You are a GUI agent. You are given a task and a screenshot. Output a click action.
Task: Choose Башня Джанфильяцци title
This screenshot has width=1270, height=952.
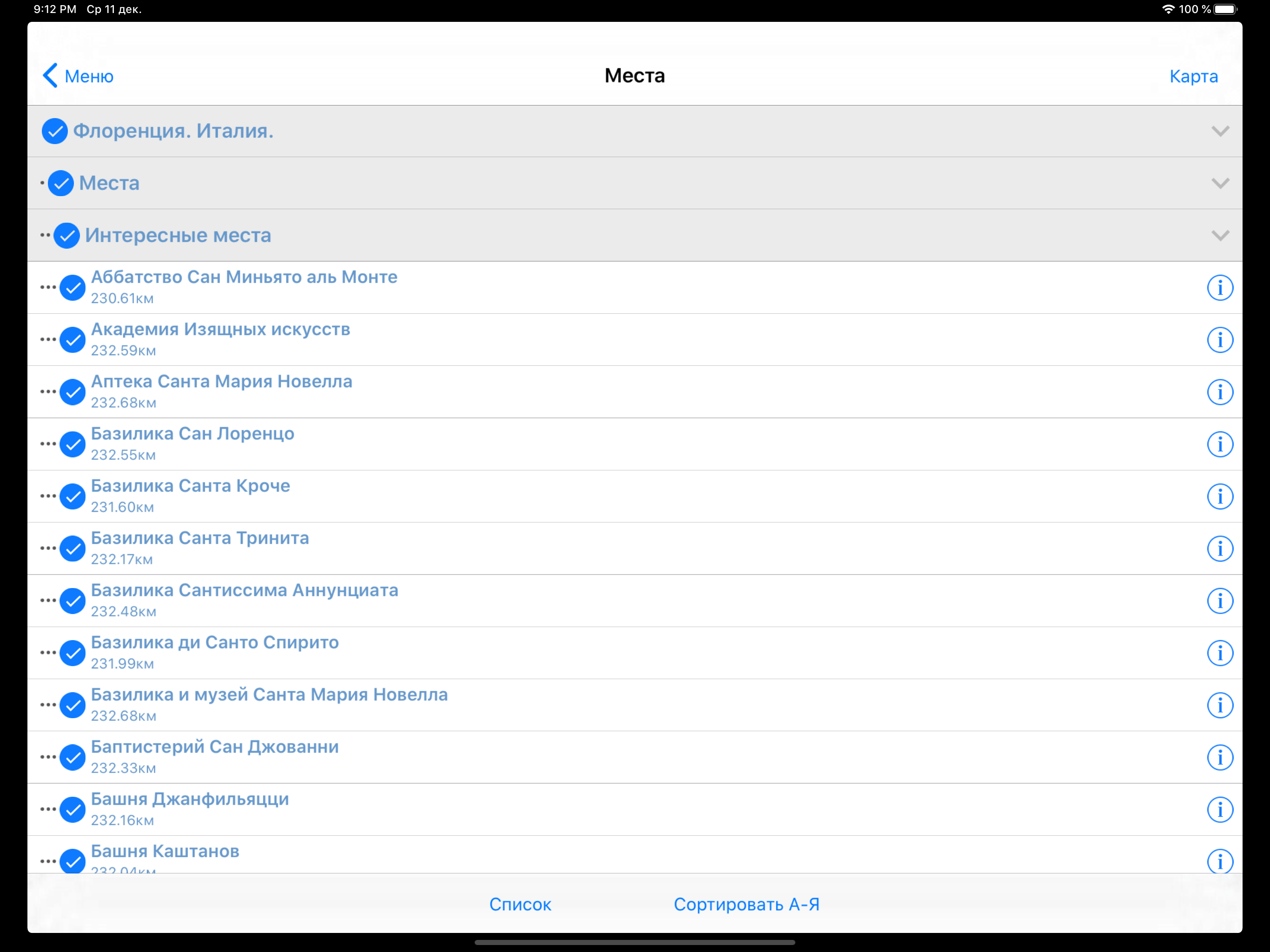(190, 799)
